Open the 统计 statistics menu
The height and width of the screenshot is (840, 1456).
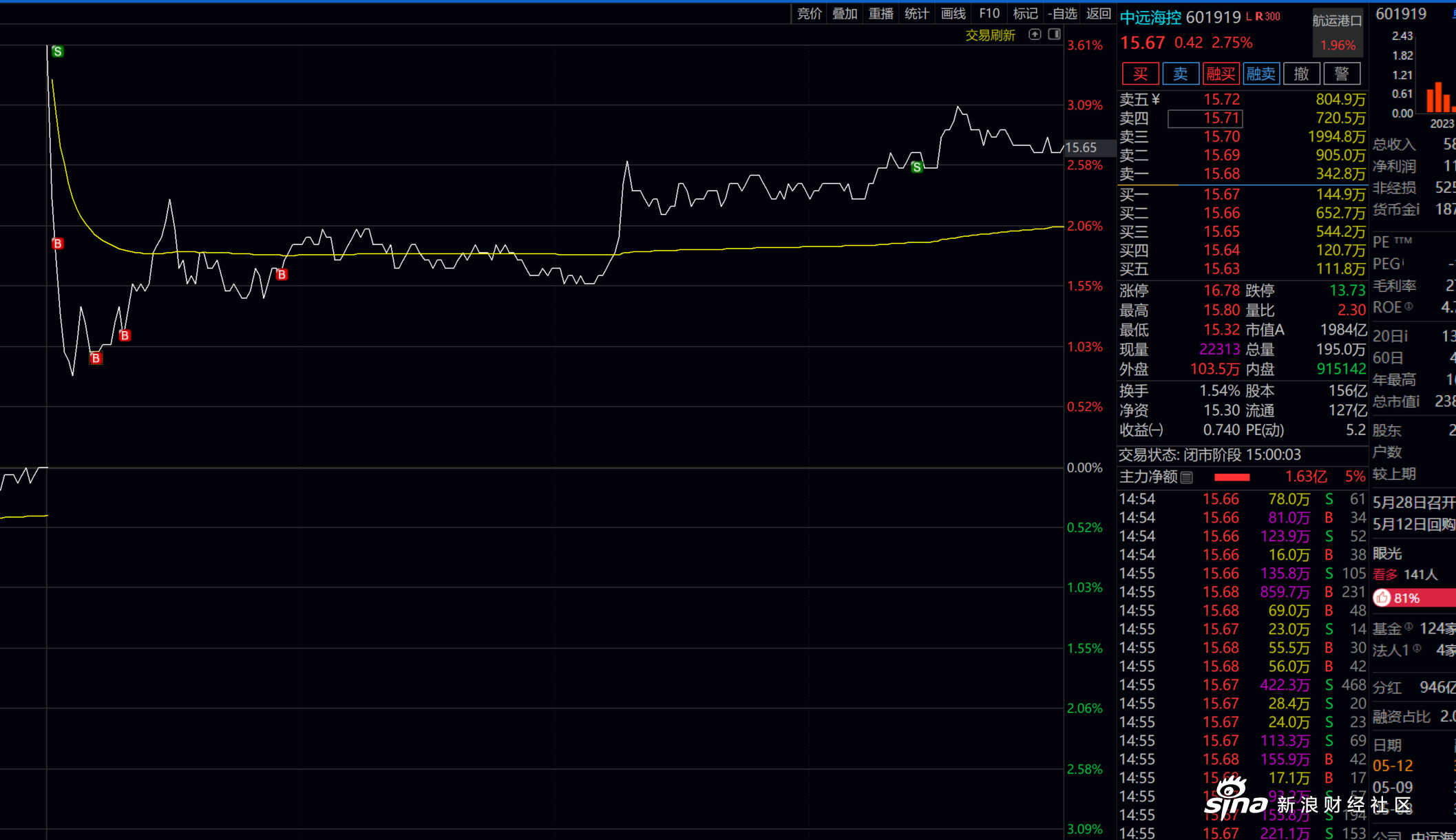pos(916,14)
